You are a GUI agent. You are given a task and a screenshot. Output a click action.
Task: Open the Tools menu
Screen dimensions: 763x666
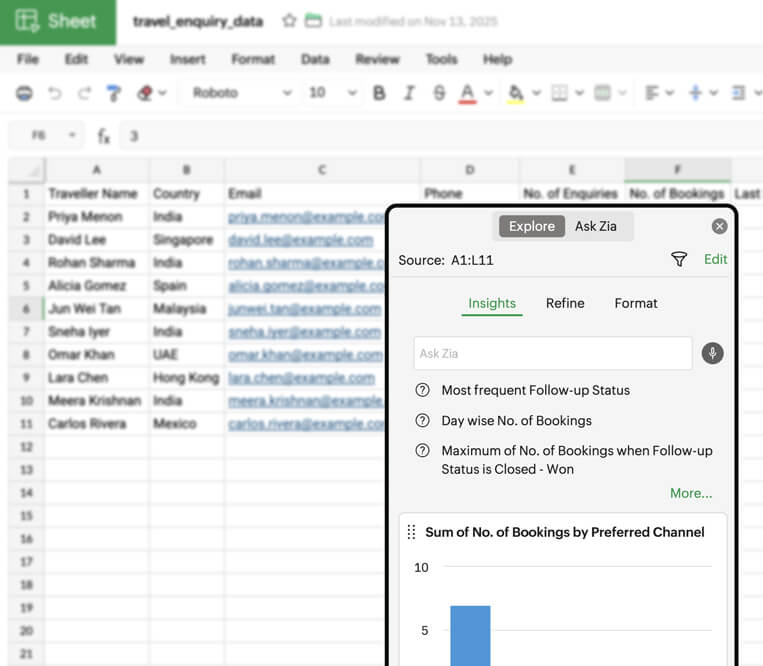(441, 59)
